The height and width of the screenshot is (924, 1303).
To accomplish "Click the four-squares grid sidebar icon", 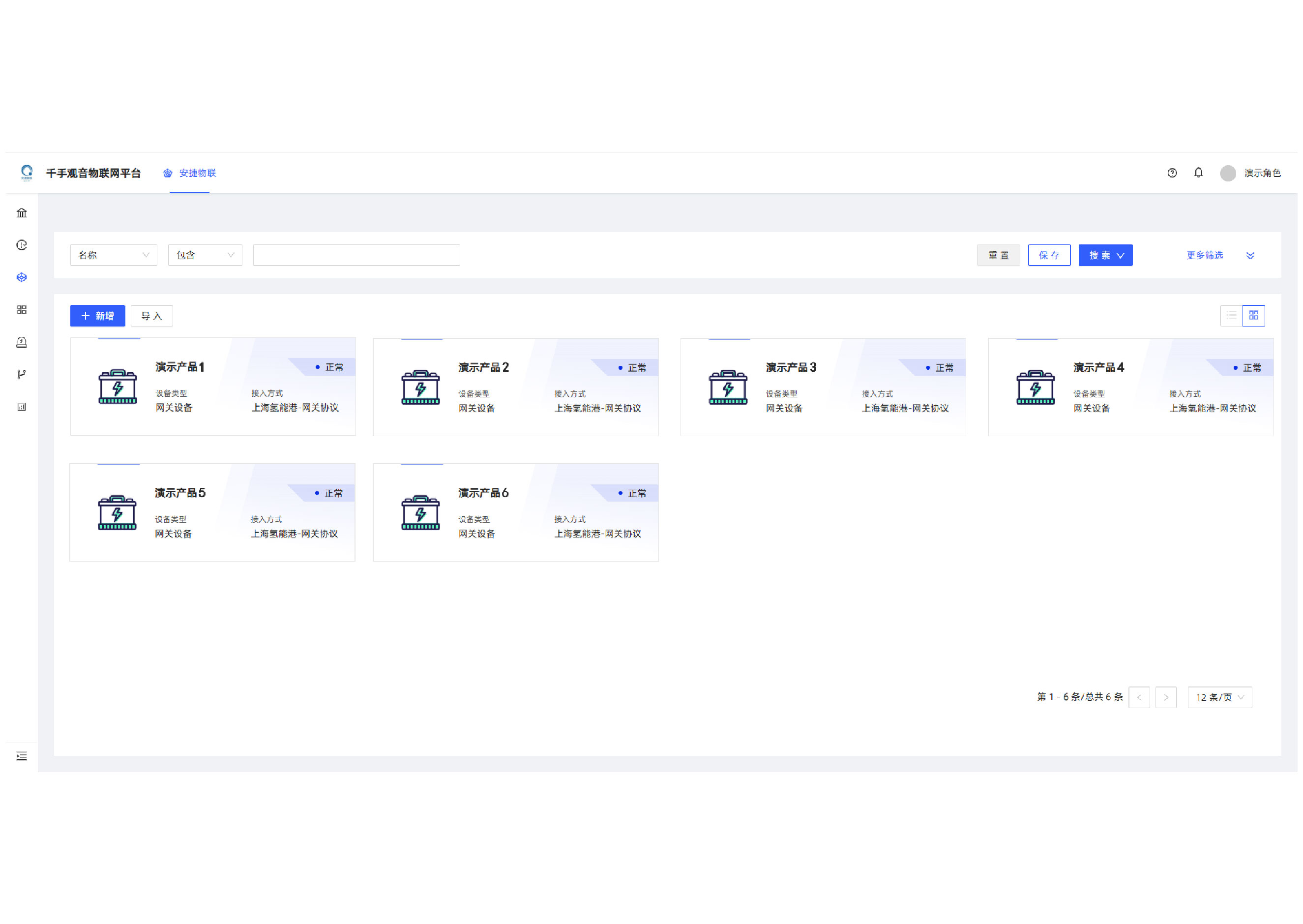I will click(22, 309).
